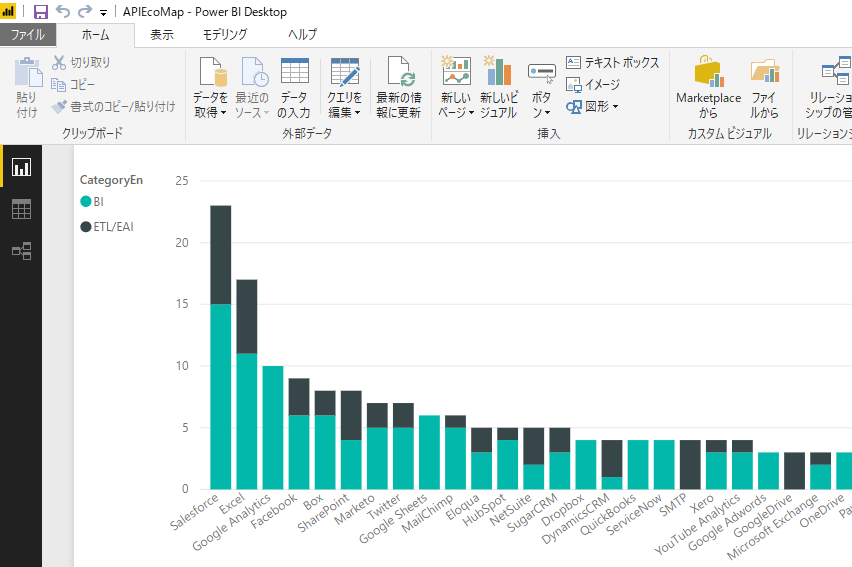852x567 pixels.
Task: Select the NetSuite ETL/EAI dark segment
Action: [x=534, y=446]
